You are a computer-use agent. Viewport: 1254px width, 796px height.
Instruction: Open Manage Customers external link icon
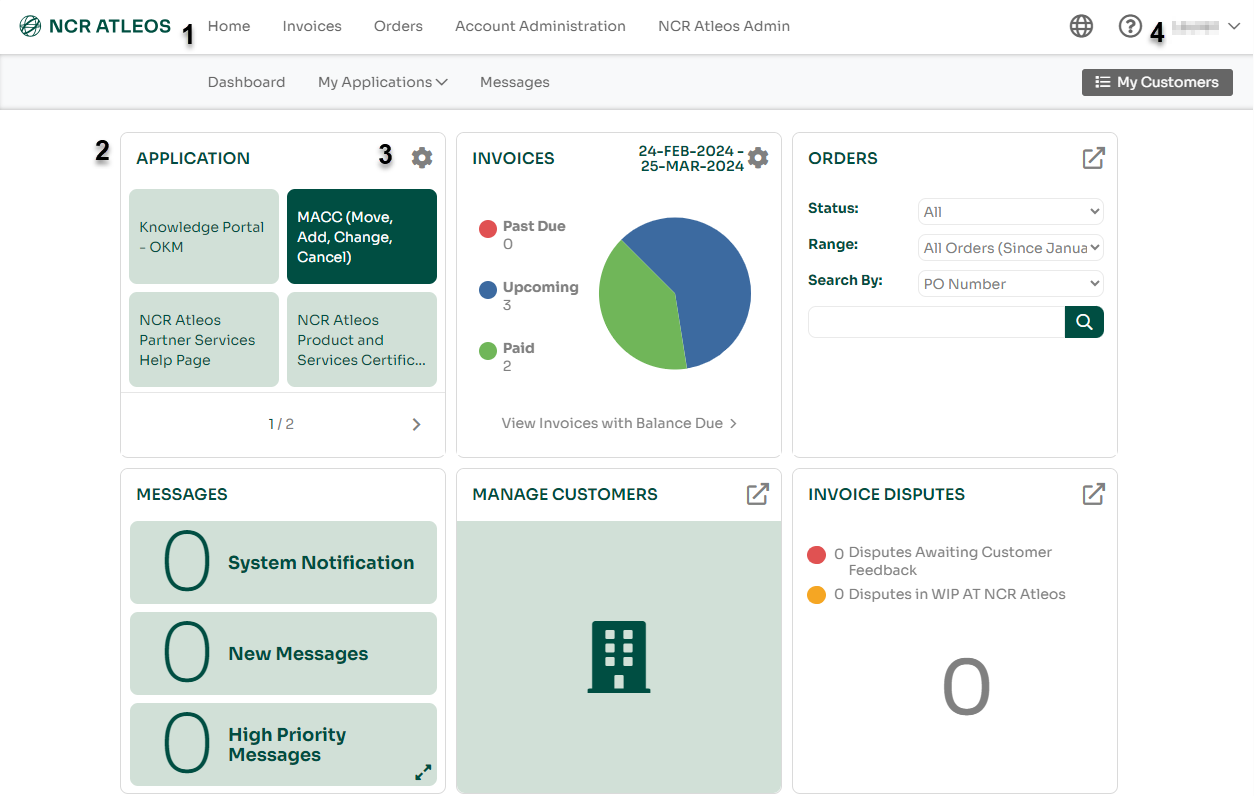pyautogui.click(x=758, y=493)
